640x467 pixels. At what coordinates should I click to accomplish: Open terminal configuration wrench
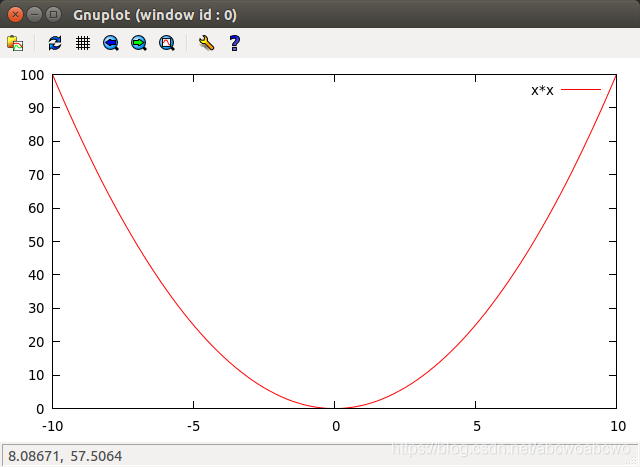pyautogui.click(x=206, y=43)
